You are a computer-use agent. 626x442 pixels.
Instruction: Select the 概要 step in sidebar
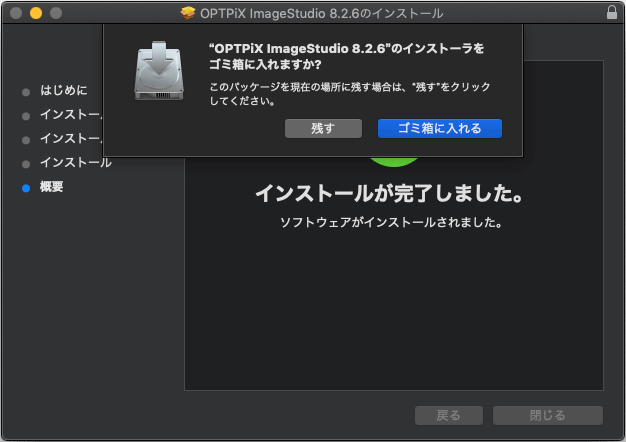coord(52,186)
